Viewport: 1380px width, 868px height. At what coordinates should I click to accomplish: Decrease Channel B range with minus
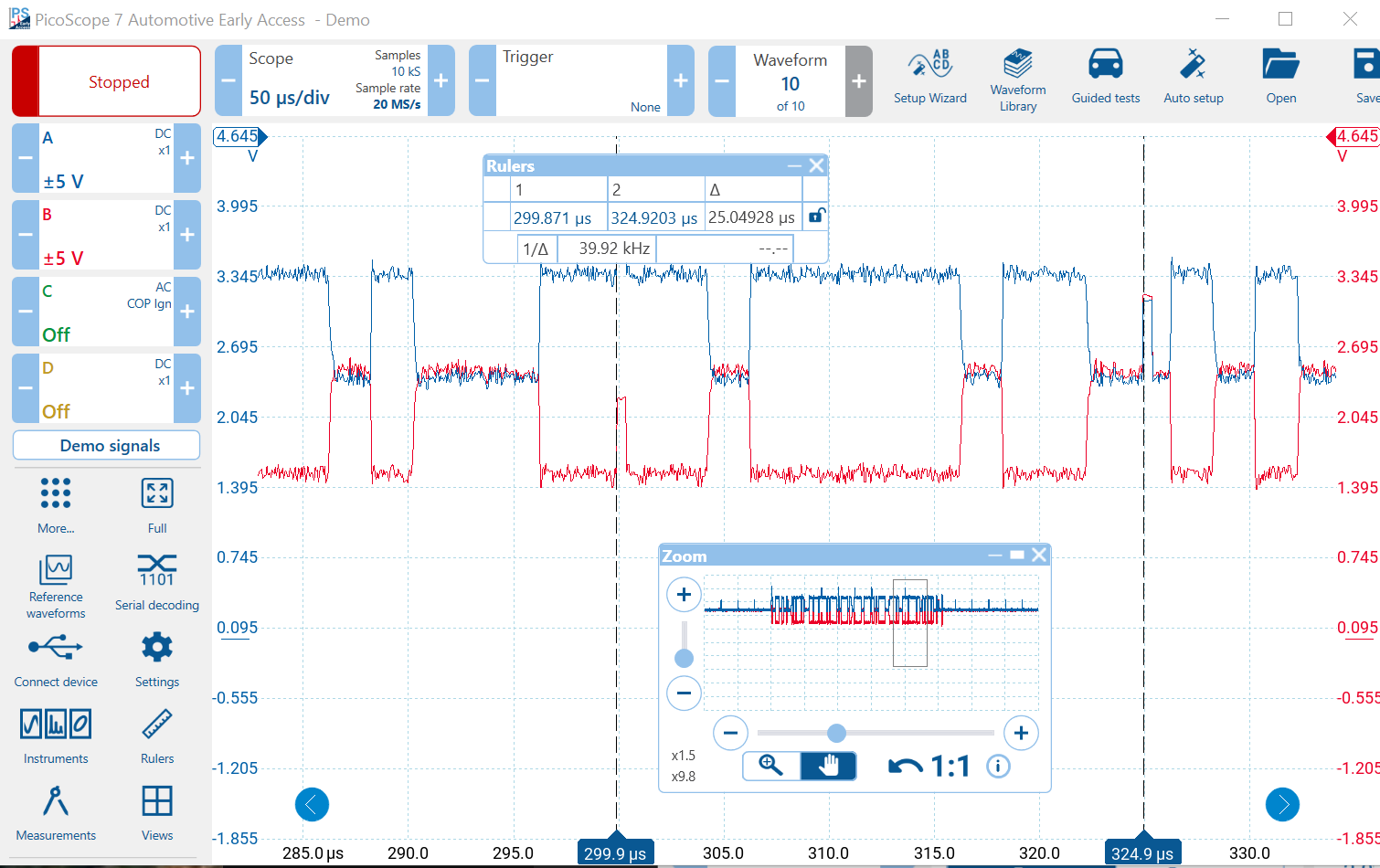tap(26, 235)
